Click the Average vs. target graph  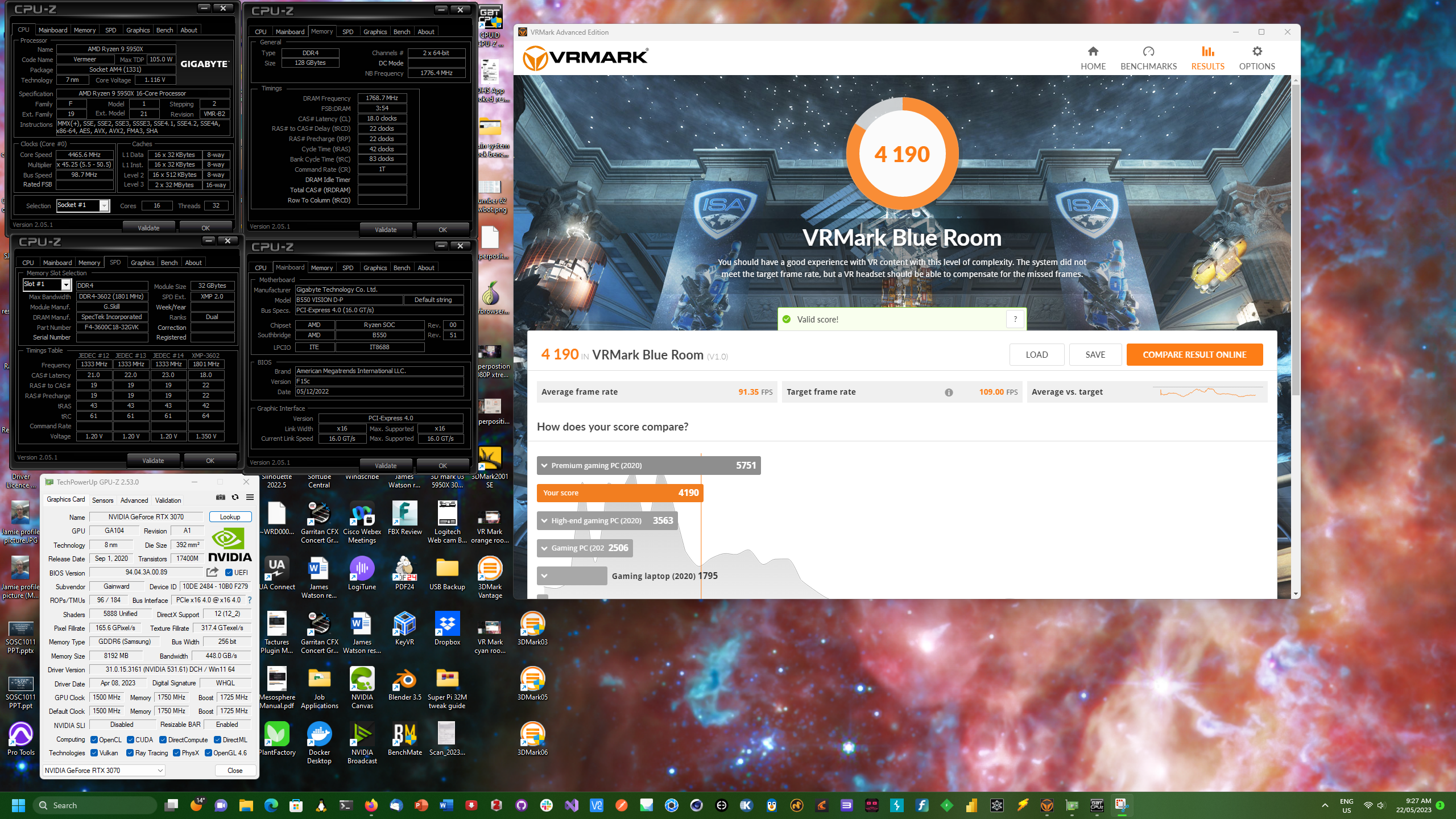point(1207,392)
